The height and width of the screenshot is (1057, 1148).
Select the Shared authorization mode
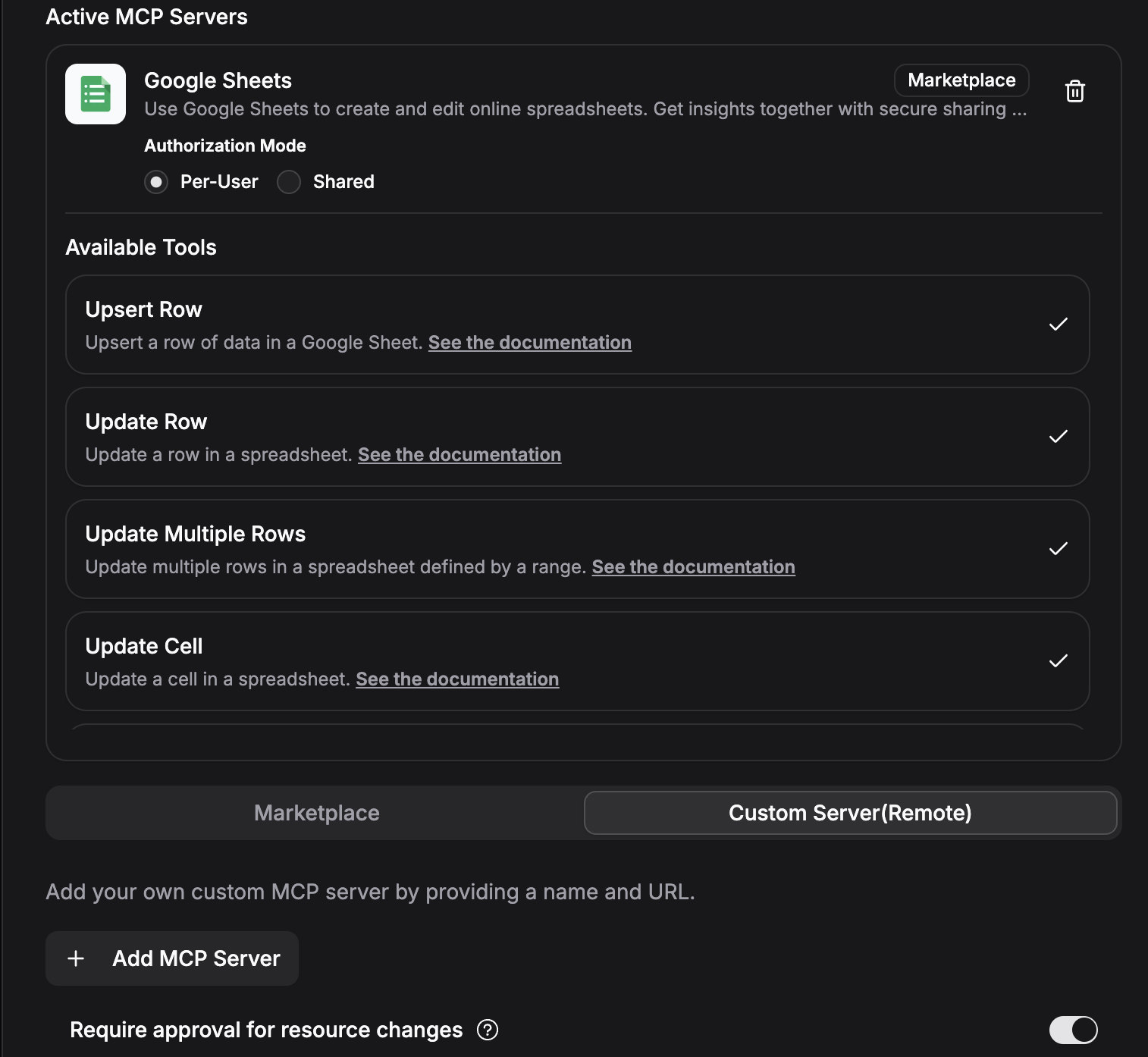(x=289, y=182)
